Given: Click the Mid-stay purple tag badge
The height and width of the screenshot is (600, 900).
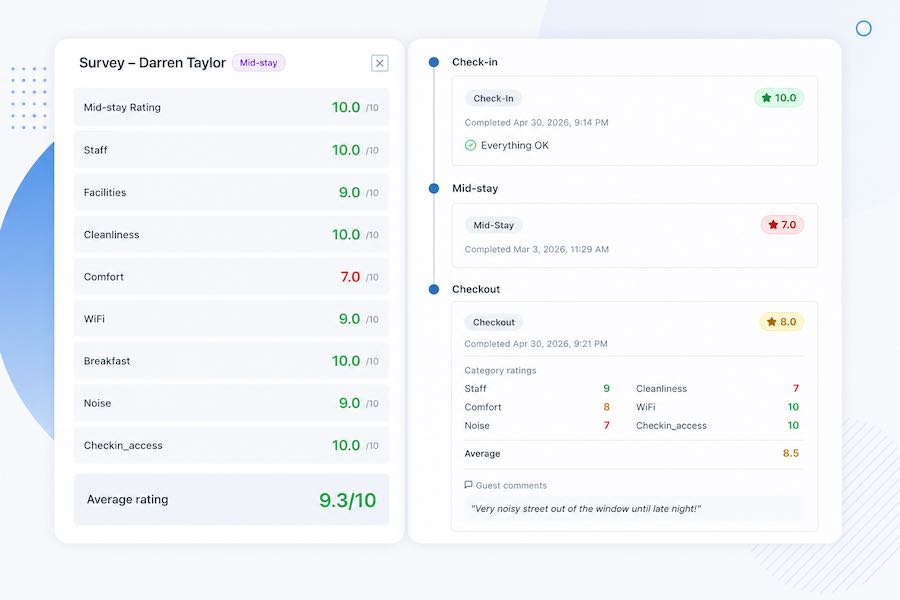Looking at the screenshot, I should [258, 63].
